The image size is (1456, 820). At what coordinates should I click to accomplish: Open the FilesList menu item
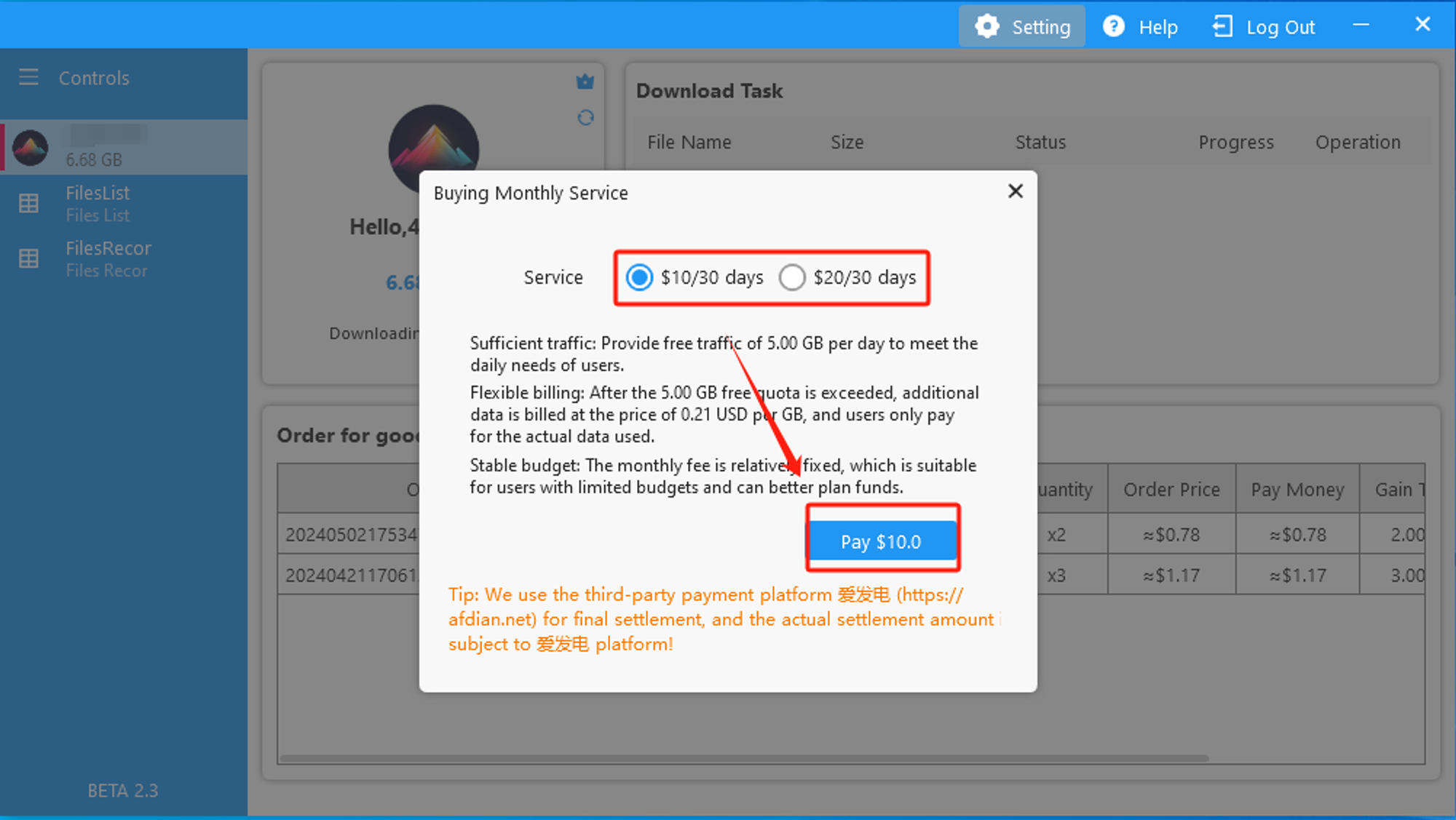coord(124,204)
